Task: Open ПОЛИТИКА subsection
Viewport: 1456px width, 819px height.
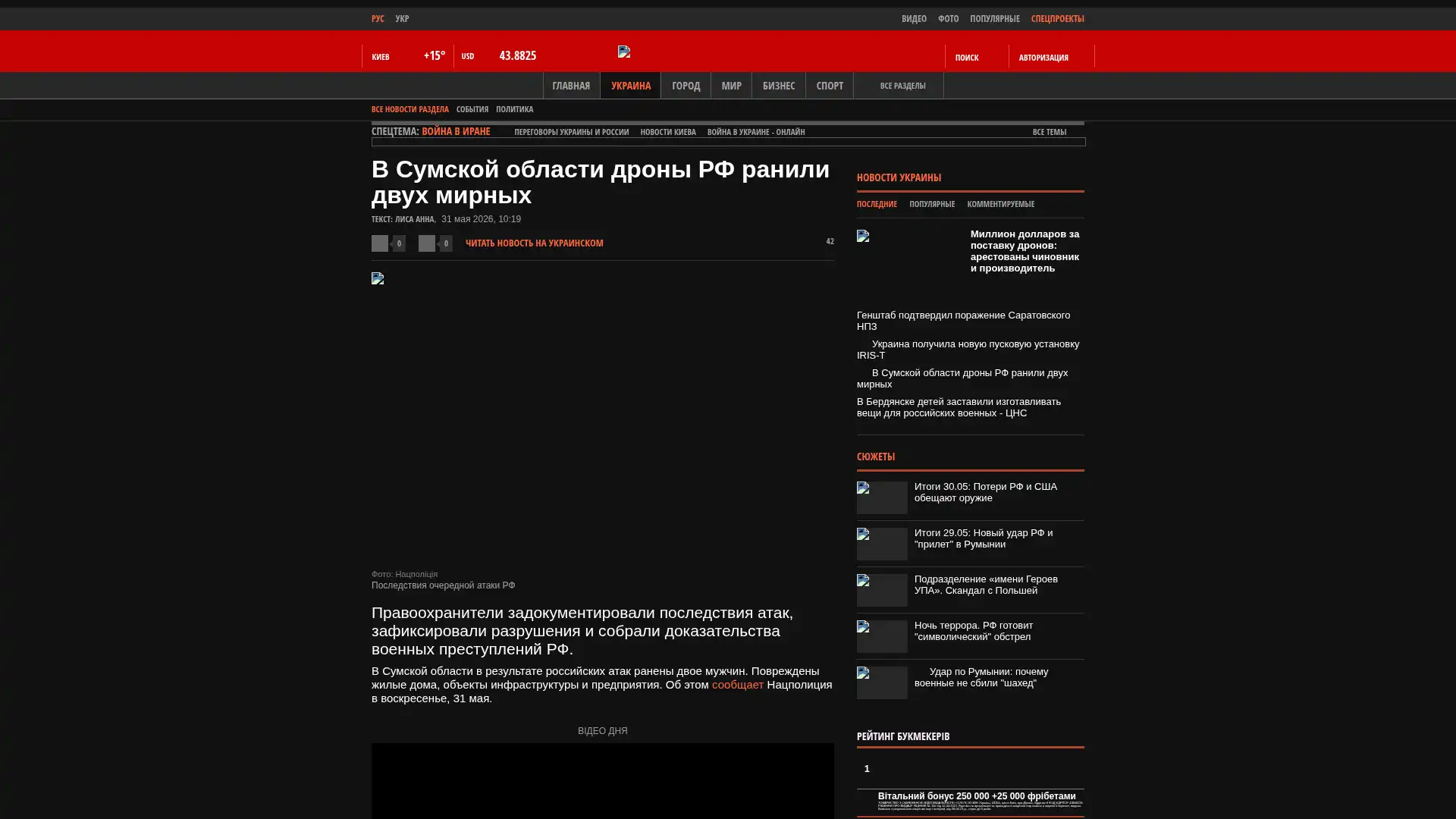Action: [514, 109]
